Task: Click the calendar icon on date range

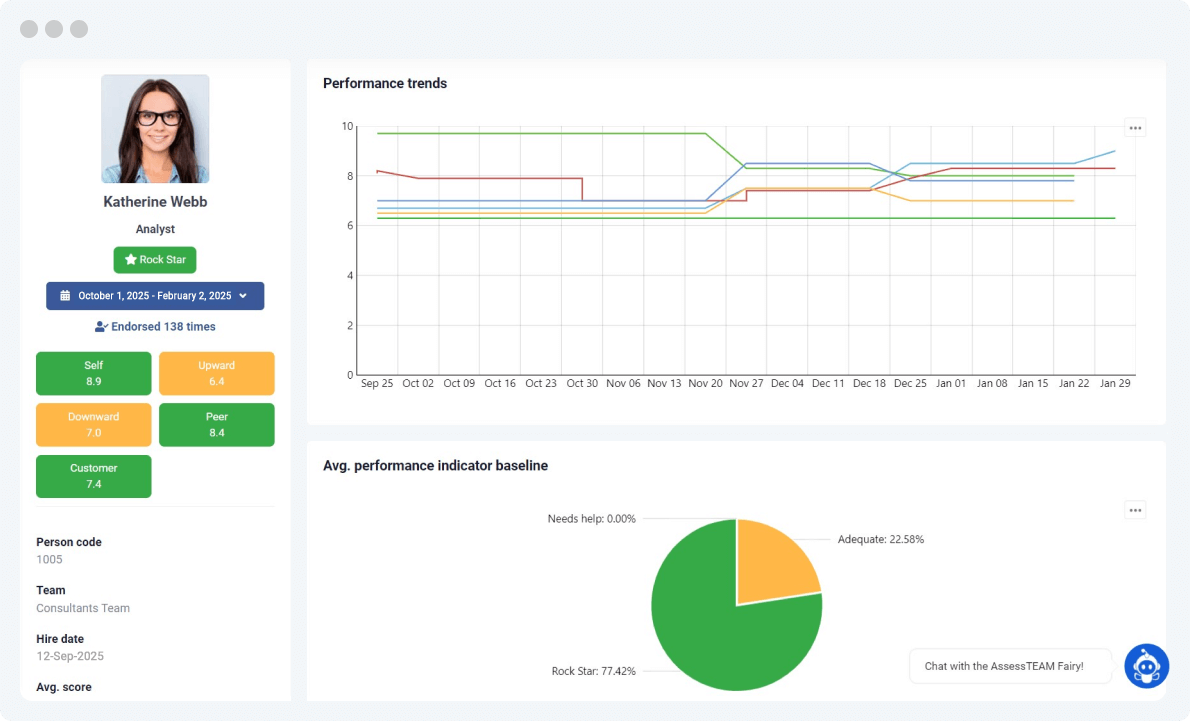Action: pos(65,296)
